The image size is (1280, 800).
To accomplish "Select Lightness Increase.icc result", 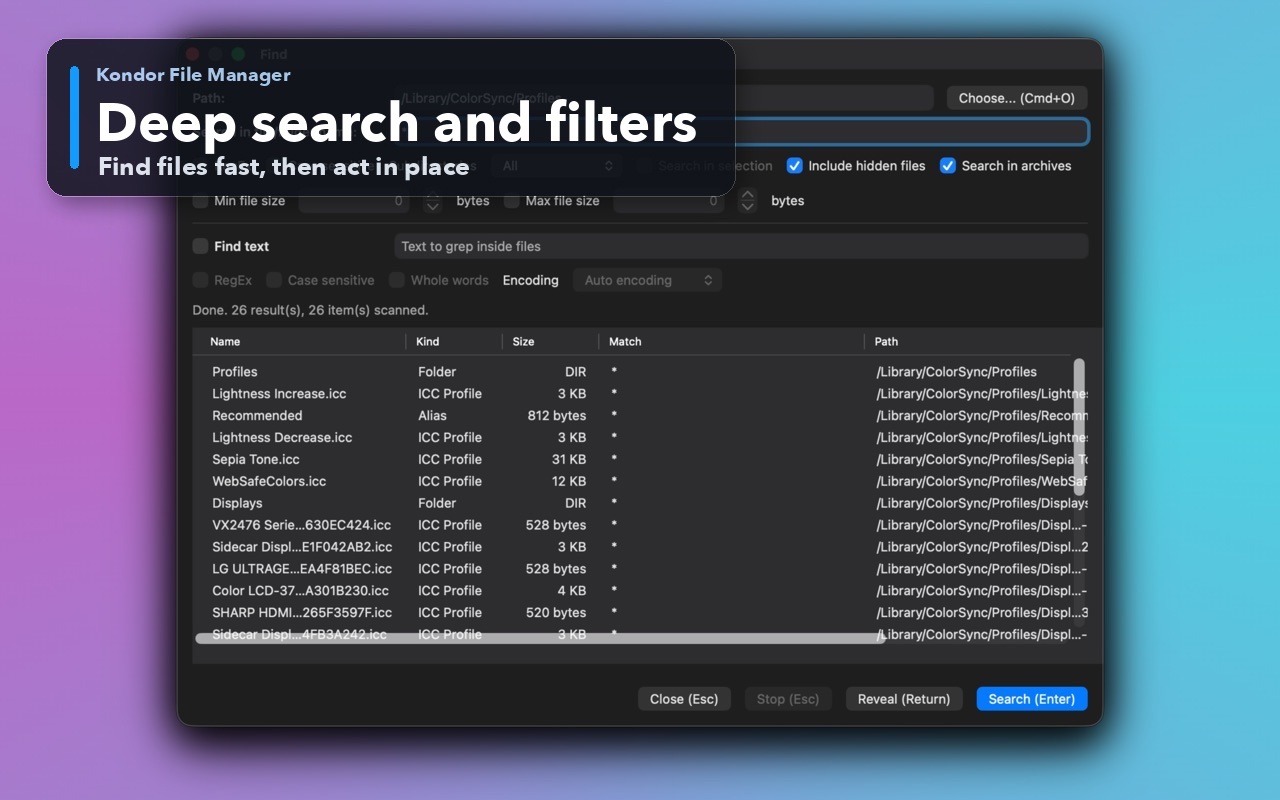I will pyautogui.click(x=640, y=394).
